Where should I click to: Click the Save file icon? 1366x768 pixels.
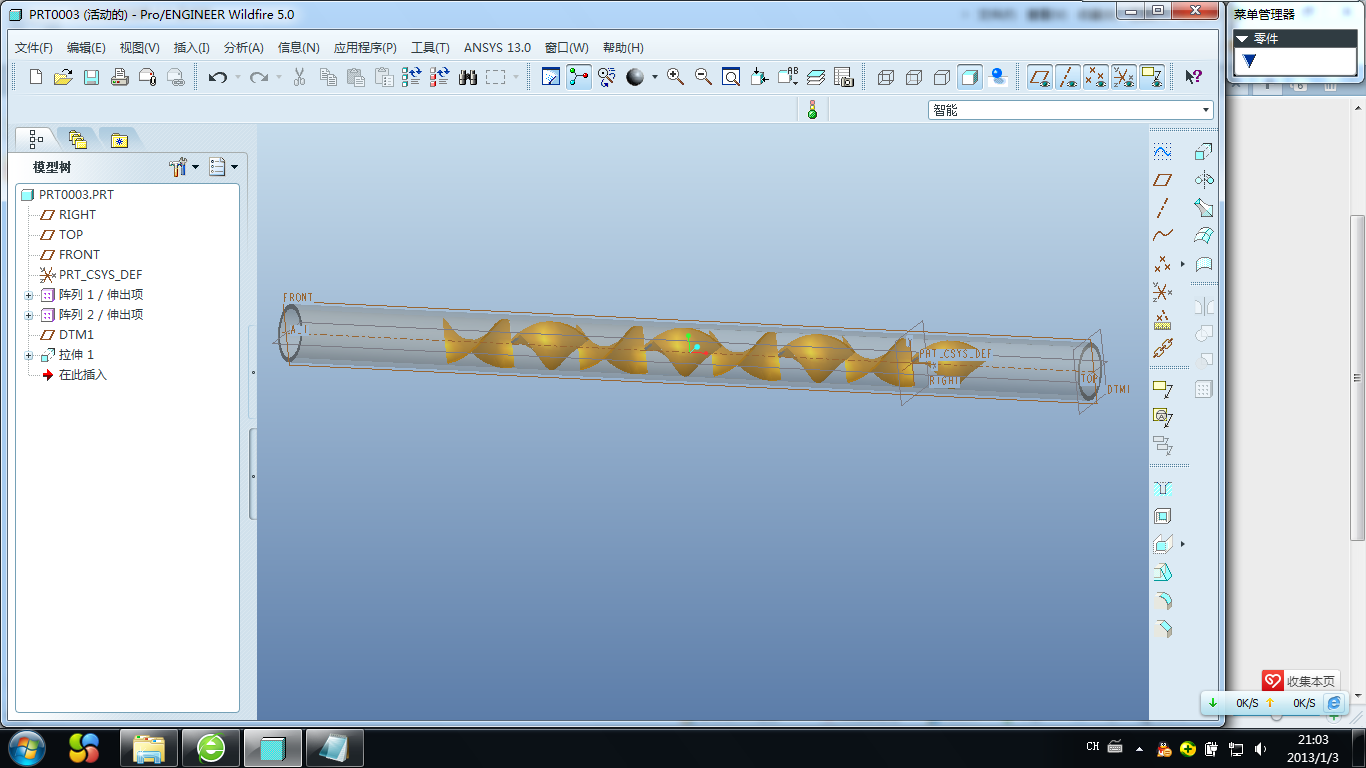(91, 77)
